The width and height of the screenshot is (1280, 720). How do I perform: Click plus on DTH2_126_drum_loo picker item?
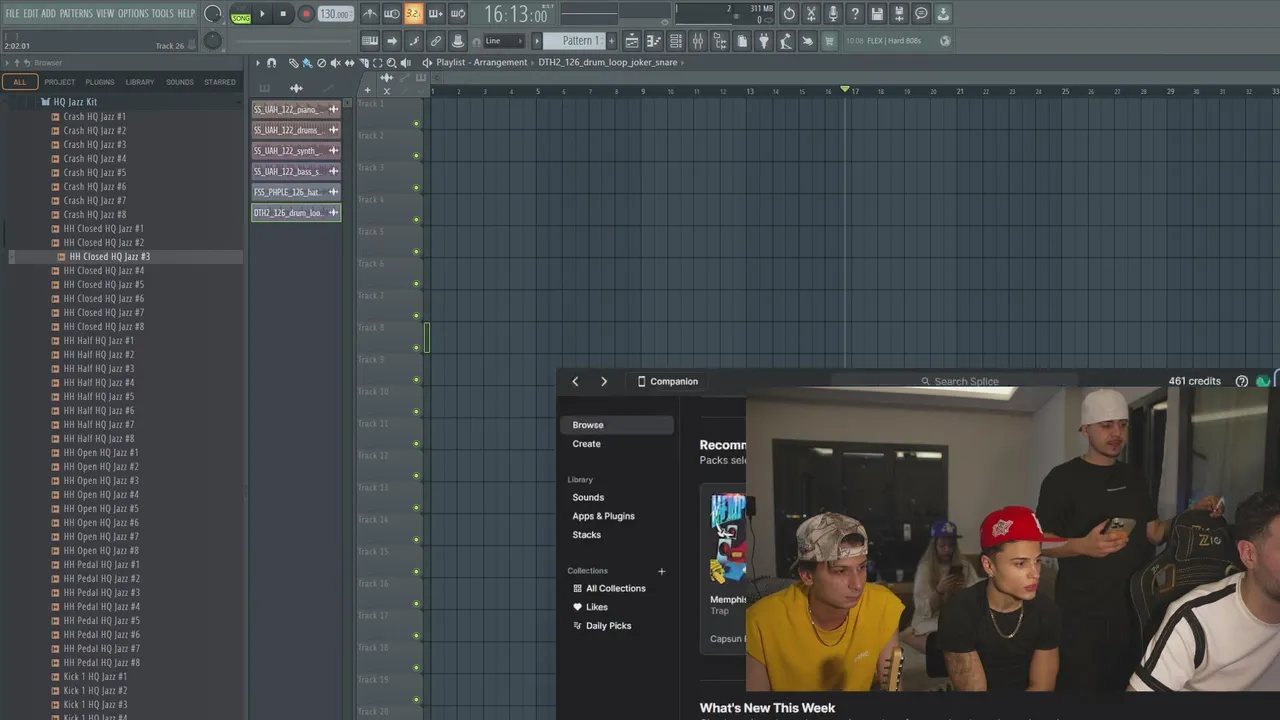(333, 212)
